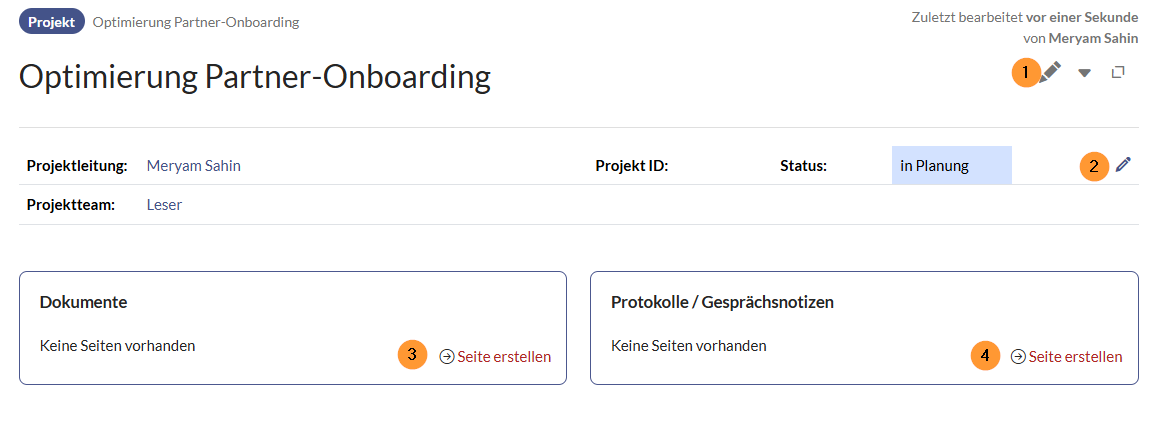This screenshot has width=1167, height=429.
Task: Click the last editor's name 'Meryam Sahin' at top right
Action: (1093, 38)
